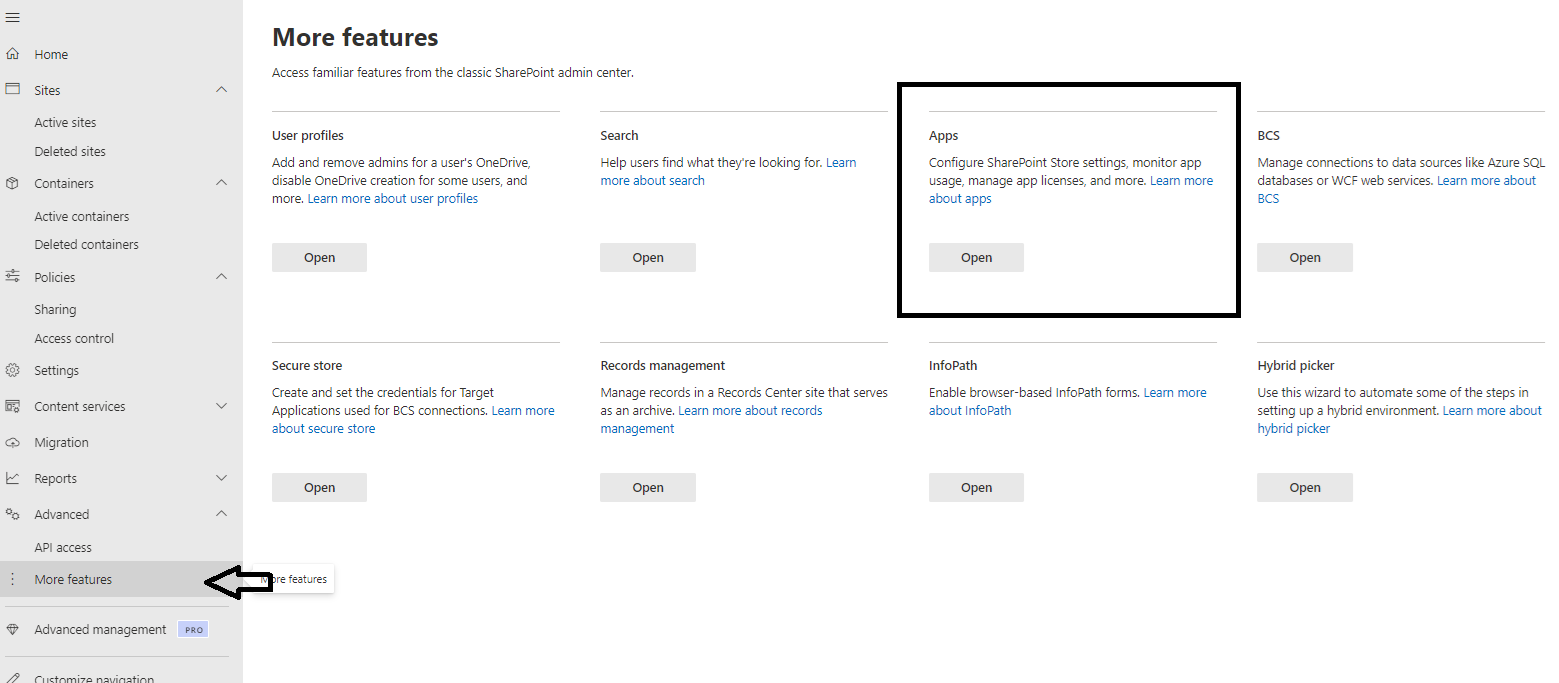
Task: Click the More features page heading
Action: (355, 38)
